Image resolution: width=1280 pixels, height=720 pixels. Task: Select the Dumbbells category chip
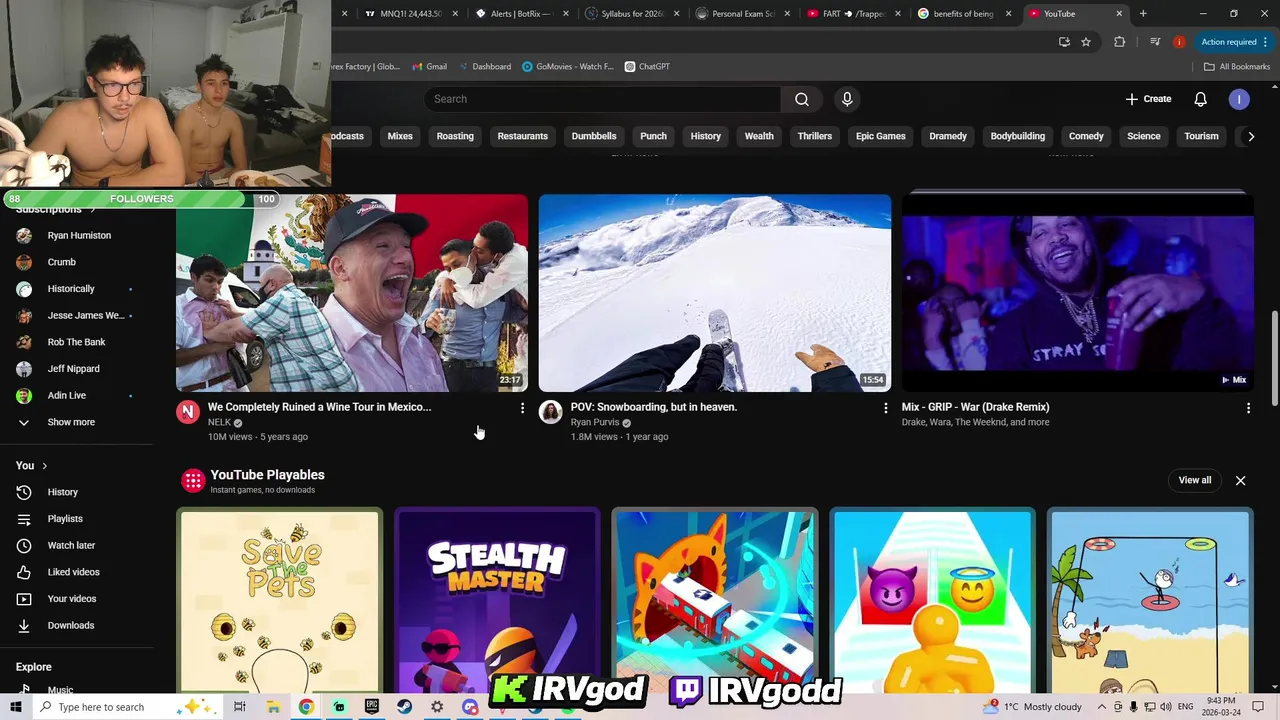click(x=594, y=136)
